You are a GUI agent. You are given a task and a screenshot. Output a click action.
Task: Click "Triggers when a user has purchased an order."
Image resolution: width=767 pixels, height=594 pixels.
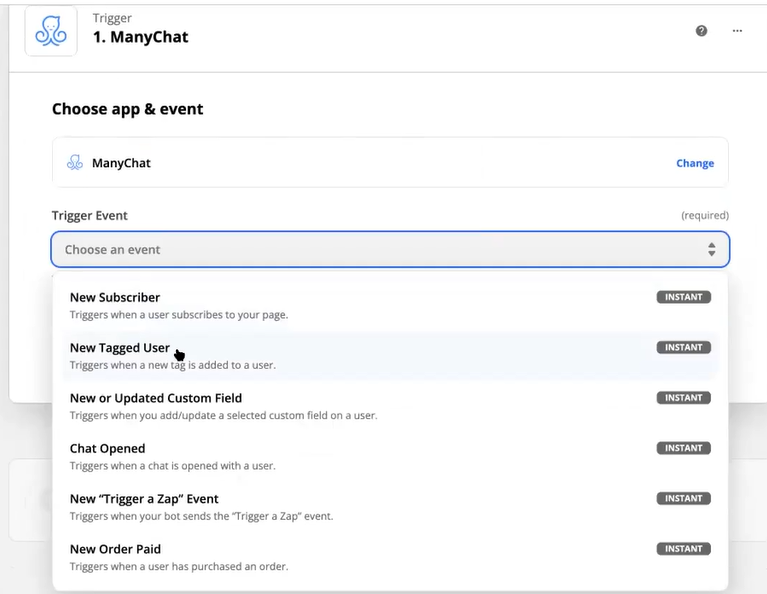179,567
